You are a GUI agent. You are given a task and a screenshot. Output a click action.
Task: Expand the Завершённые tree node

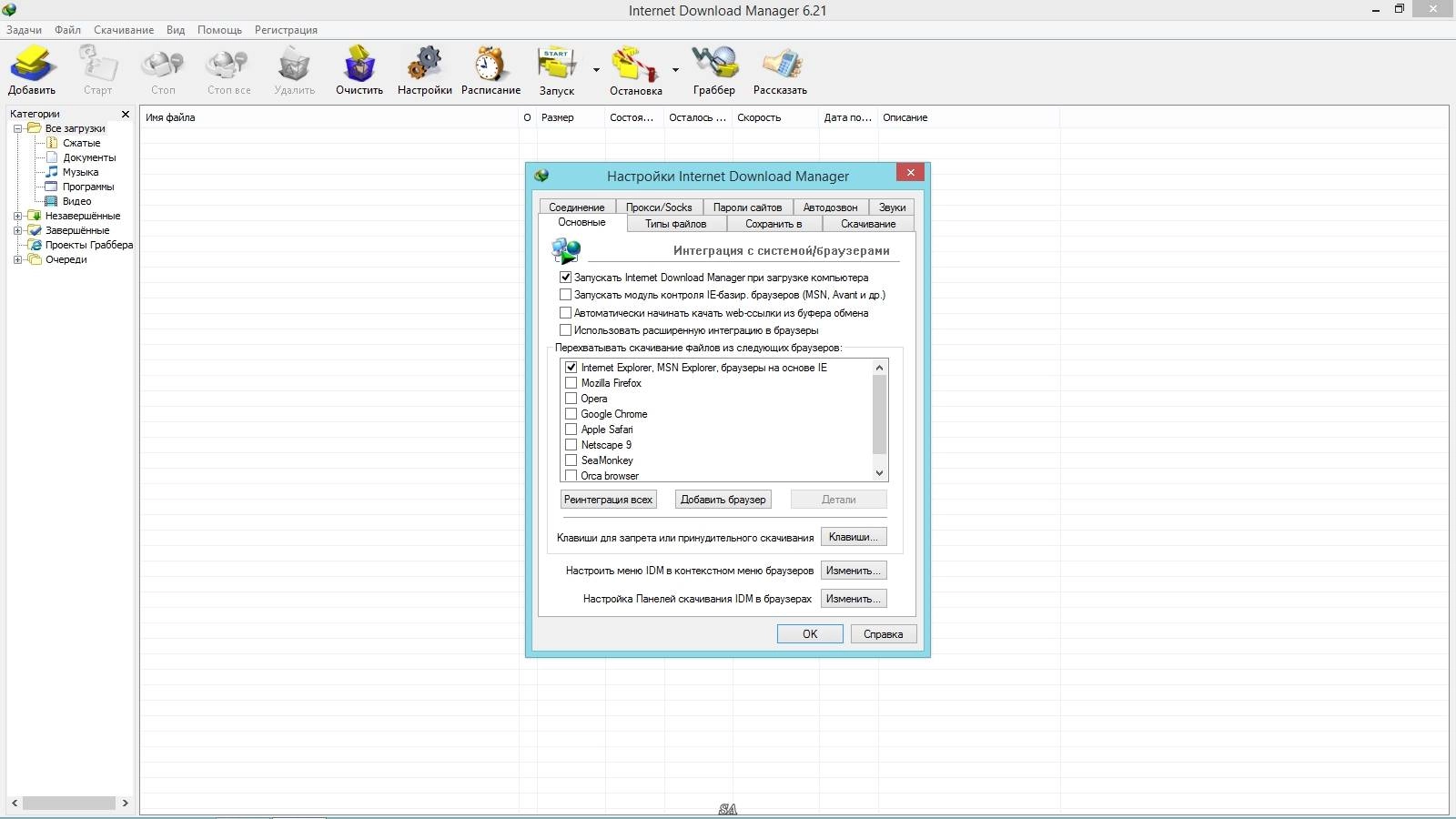(x=17, y=230)
